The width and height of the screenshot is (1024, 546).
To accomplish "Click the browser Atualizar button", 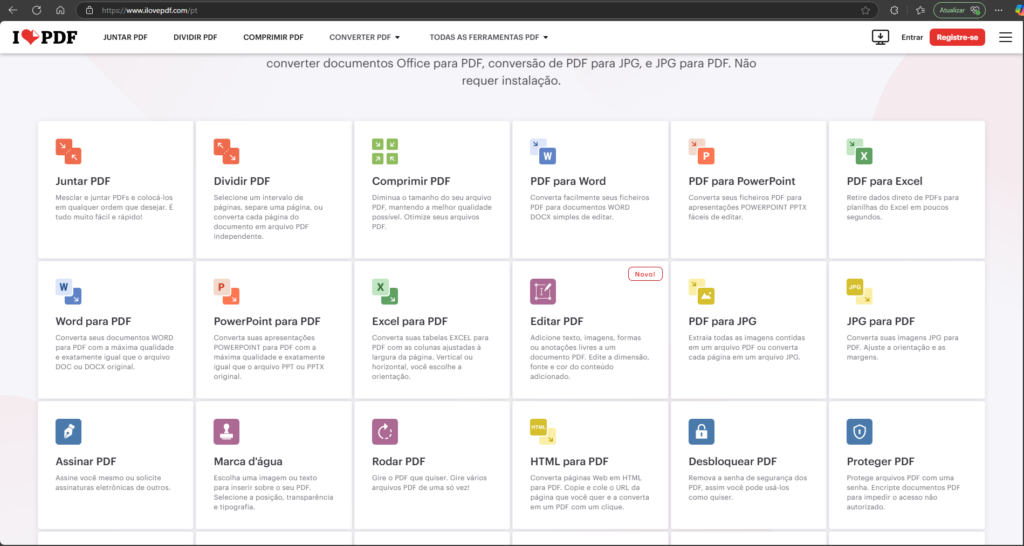I will point(959,10).
